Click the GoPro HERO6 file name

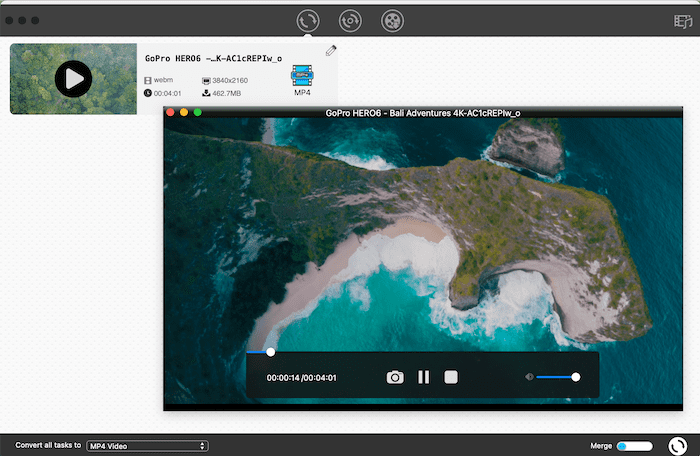[x=213, y=58]
